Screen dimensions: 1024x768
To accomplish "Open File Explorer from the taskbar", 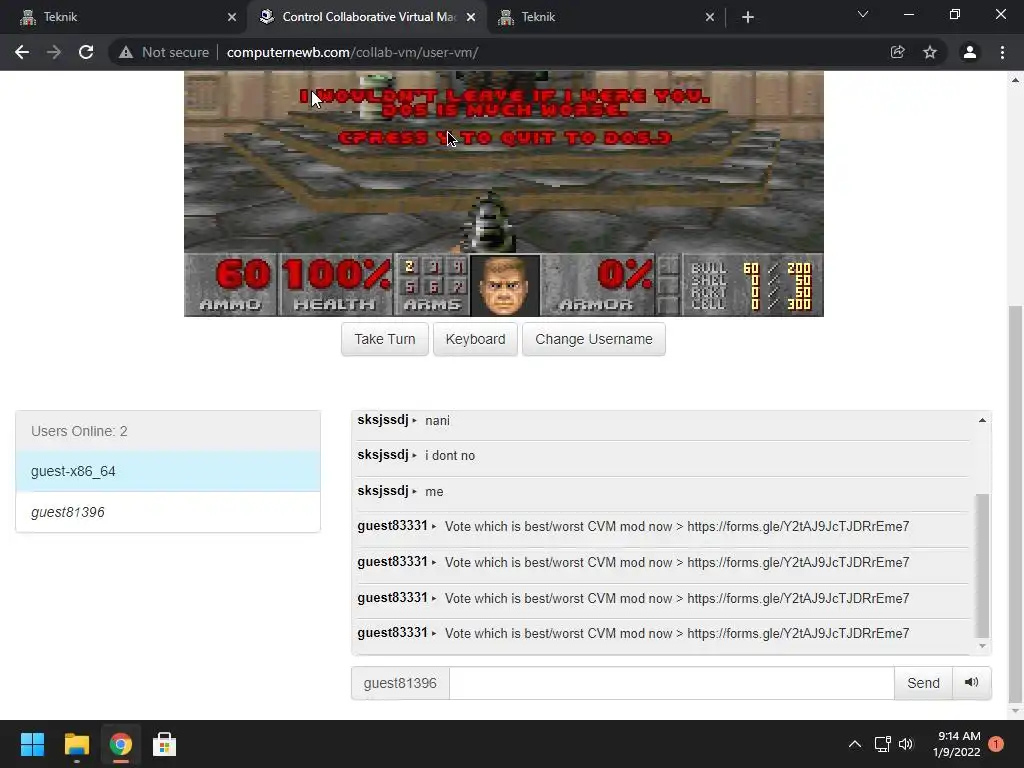I will tap(76, 744).
